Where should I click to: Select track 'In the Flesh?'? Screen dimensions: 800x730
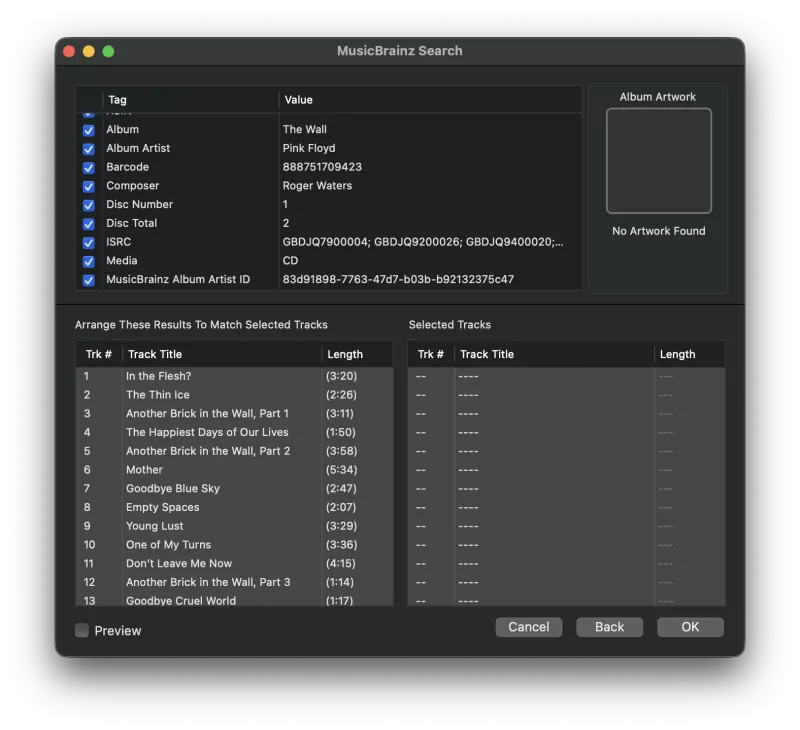(x=235, y=376)
